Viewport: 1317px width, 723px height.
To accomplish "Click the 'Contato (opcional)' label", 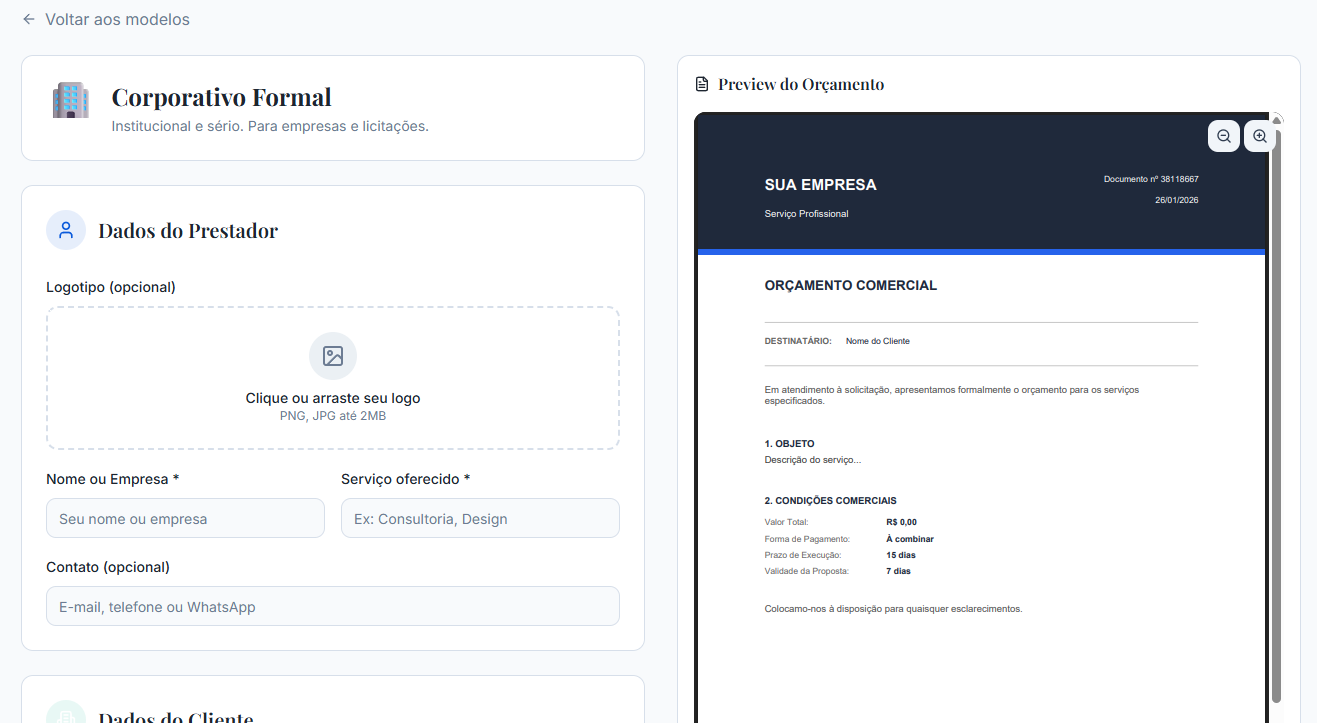I will (x=108, y=567).
